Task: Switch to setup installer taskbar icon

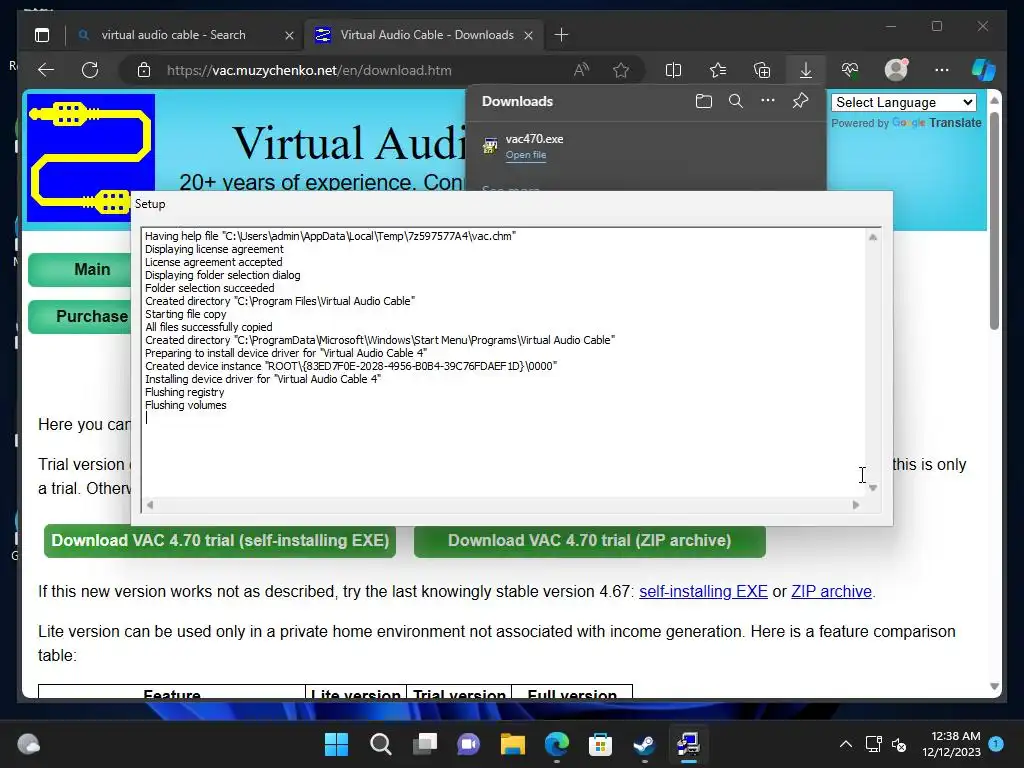Action: tap(688, 744)
